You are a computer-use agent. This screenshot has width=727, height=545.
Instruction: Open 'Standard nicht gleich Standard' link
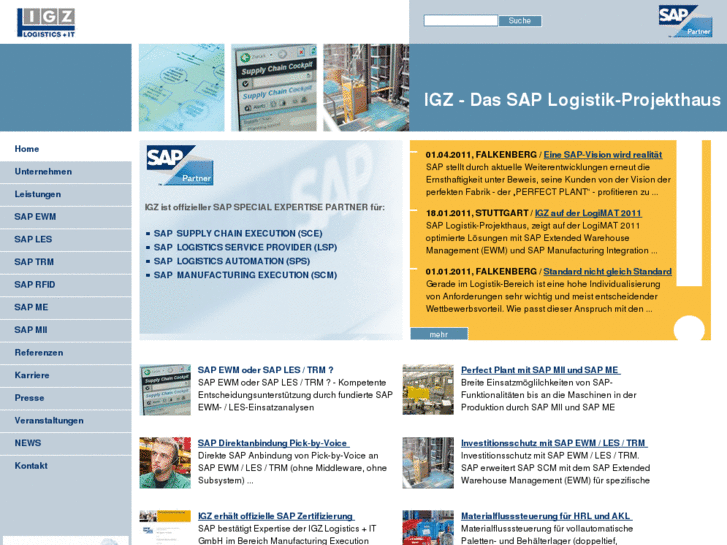[607, 272]
